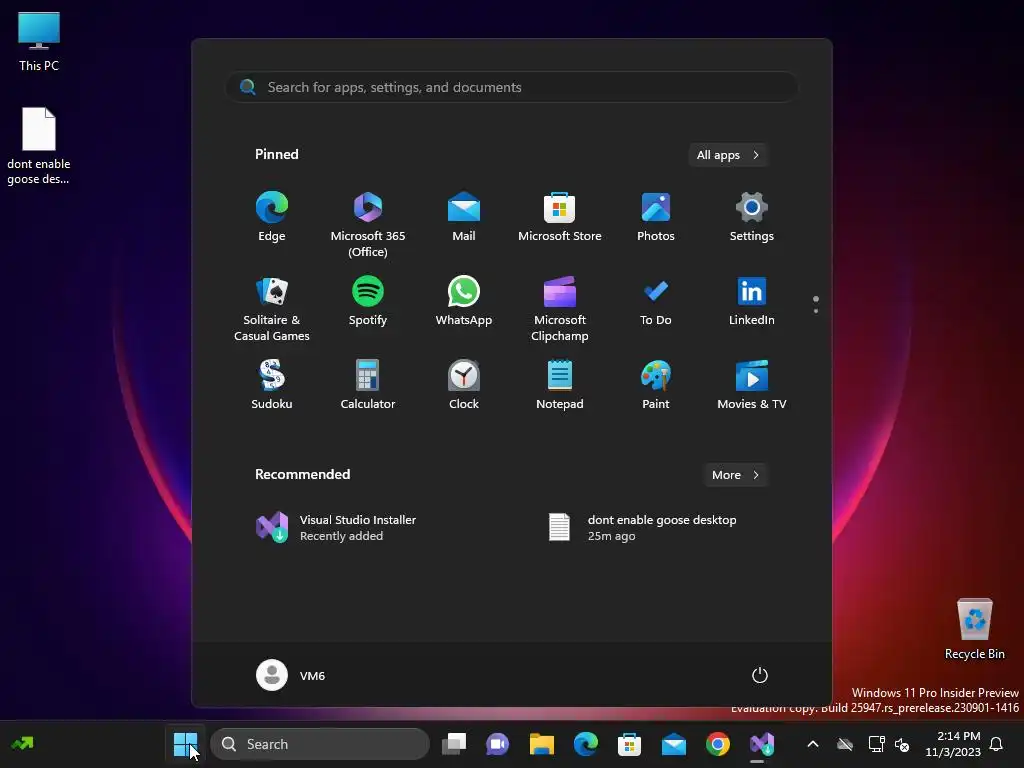Launch the To Do app
Viewport: 1024px width, 768px height.
pos(656,301)
